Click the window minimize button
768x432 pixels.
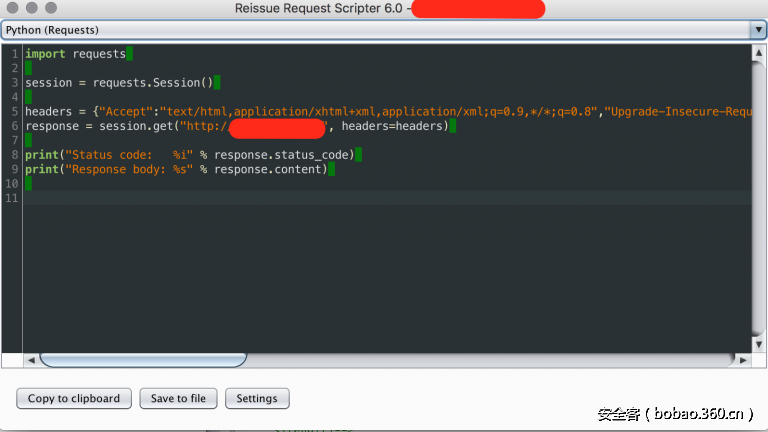pos(32,8)
